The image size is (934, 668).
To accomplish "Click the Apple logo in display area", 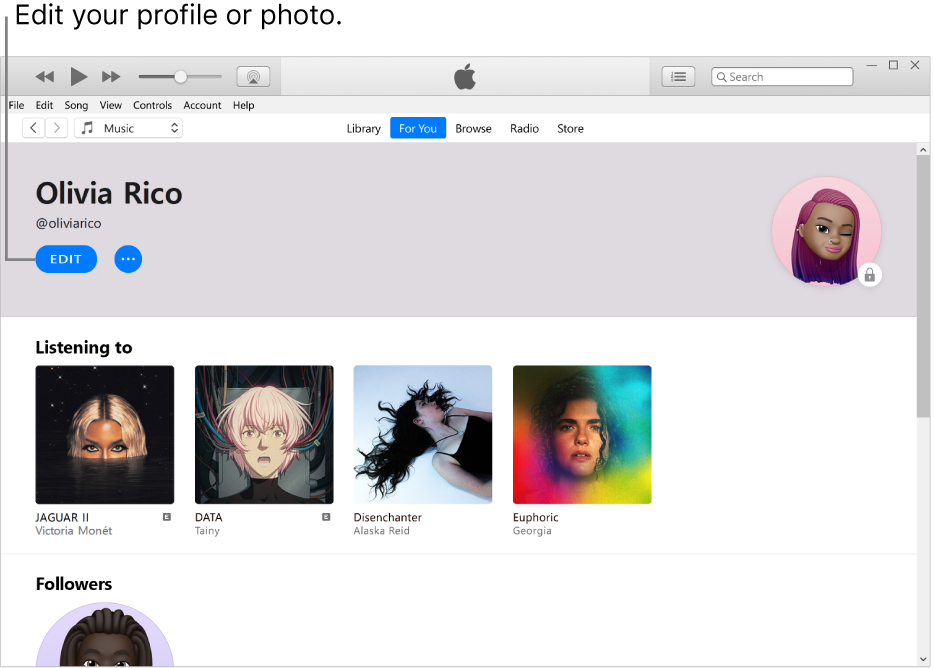I will point(465,77).
